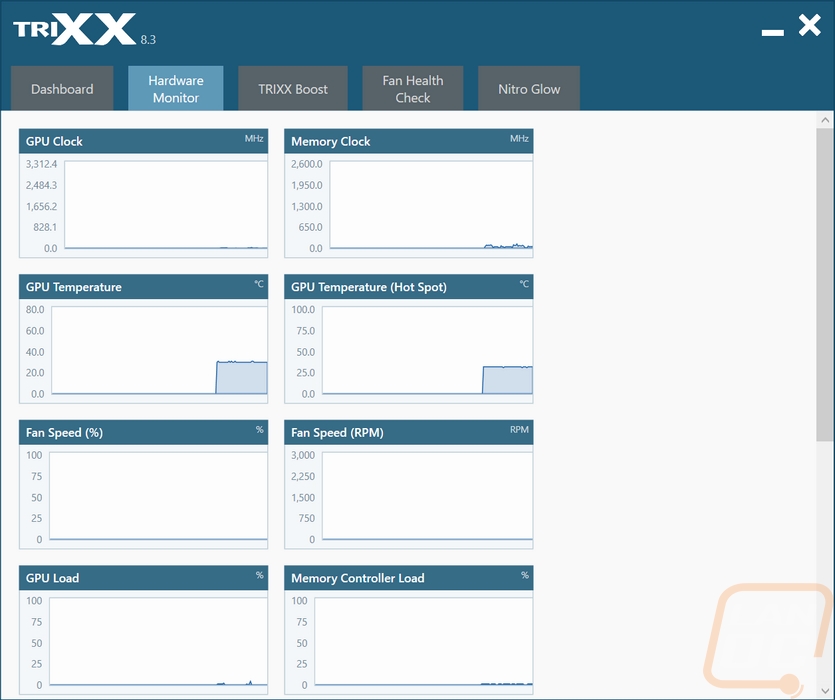This screenshot has width=835, height=700.
Task: Click the scrollbar up arrow
Action: pos(825,120)
